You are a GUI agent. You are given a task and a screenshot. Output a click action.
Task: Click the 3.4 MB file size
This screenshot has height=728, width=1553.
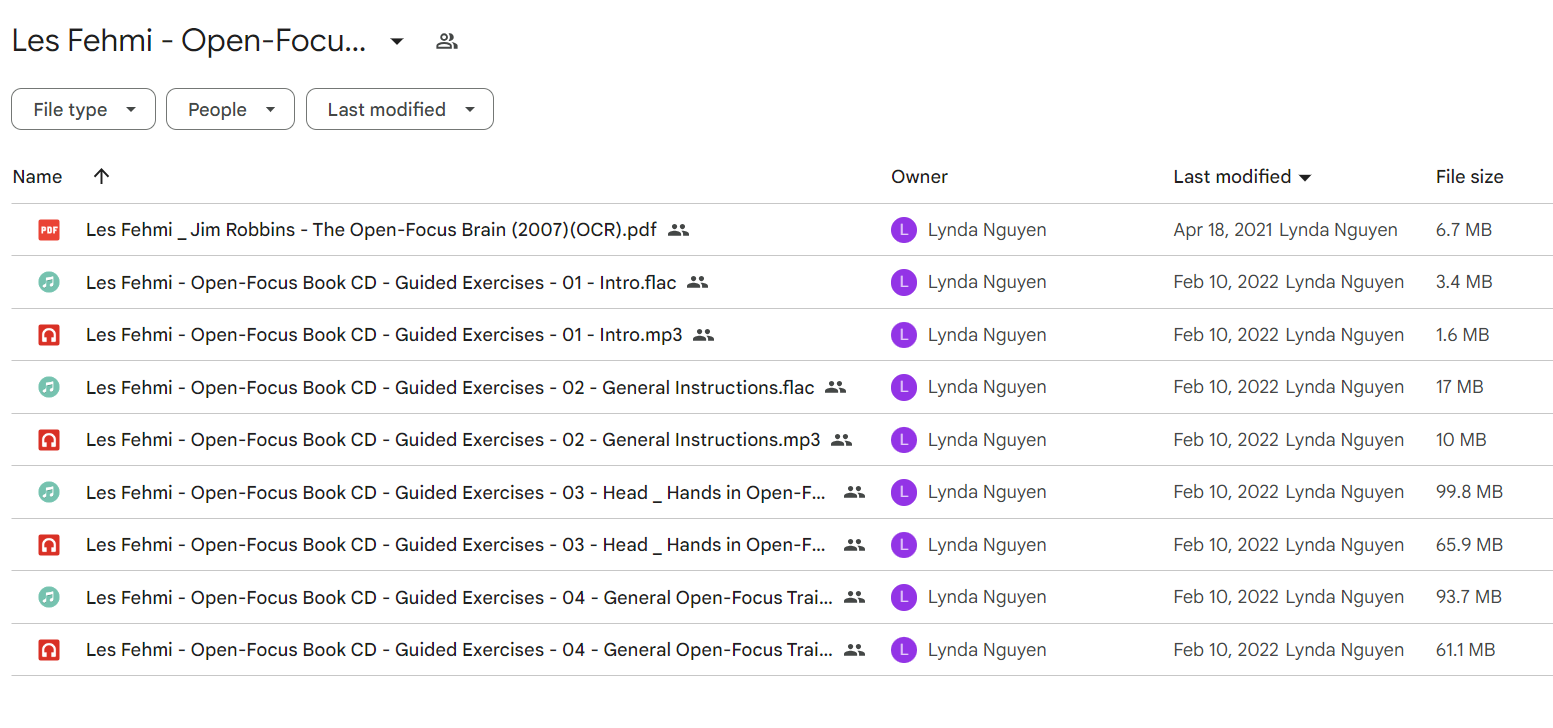(x=1464, y=282)
